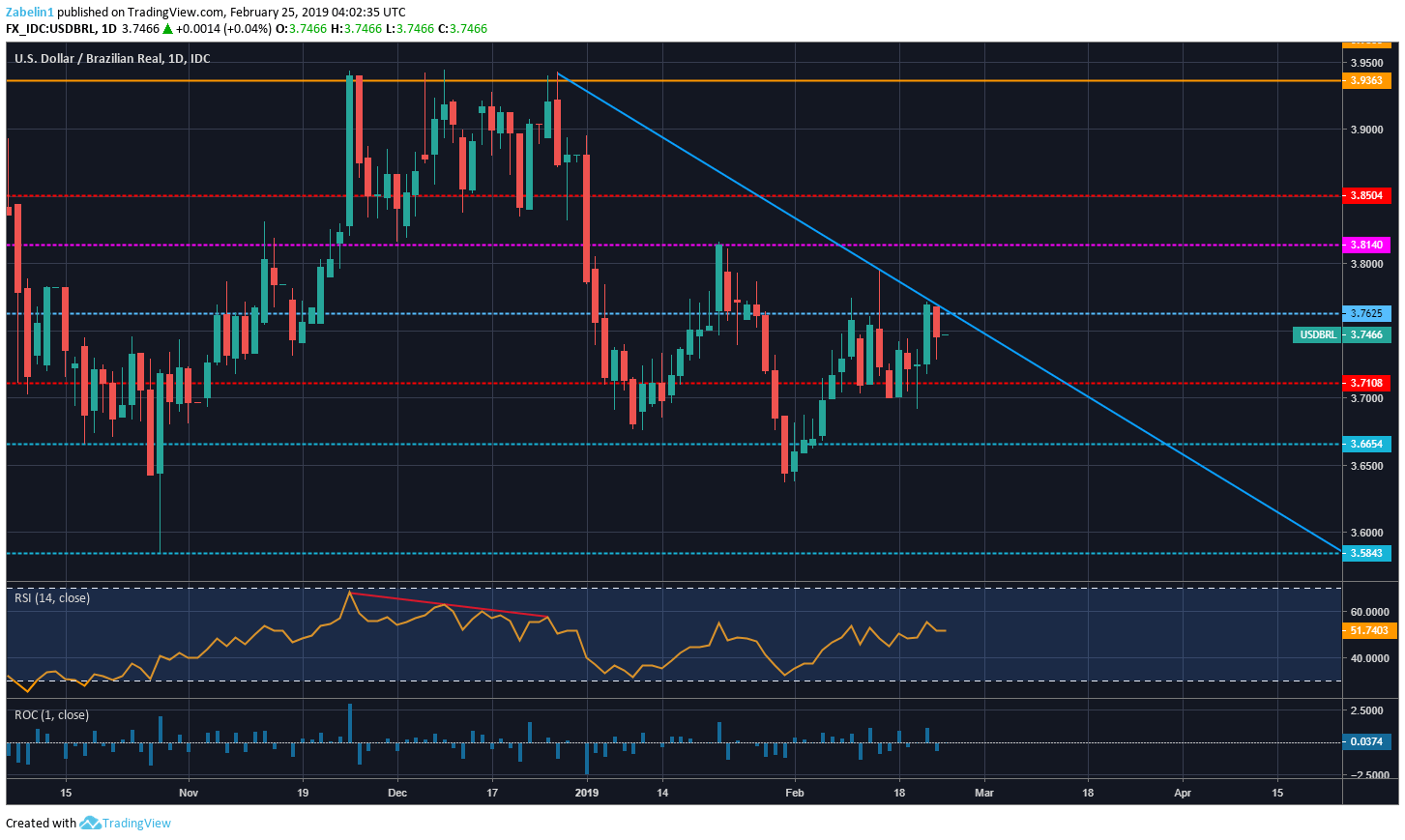
Task: Click the TradingView logo icon
Action: pos(90,823)
